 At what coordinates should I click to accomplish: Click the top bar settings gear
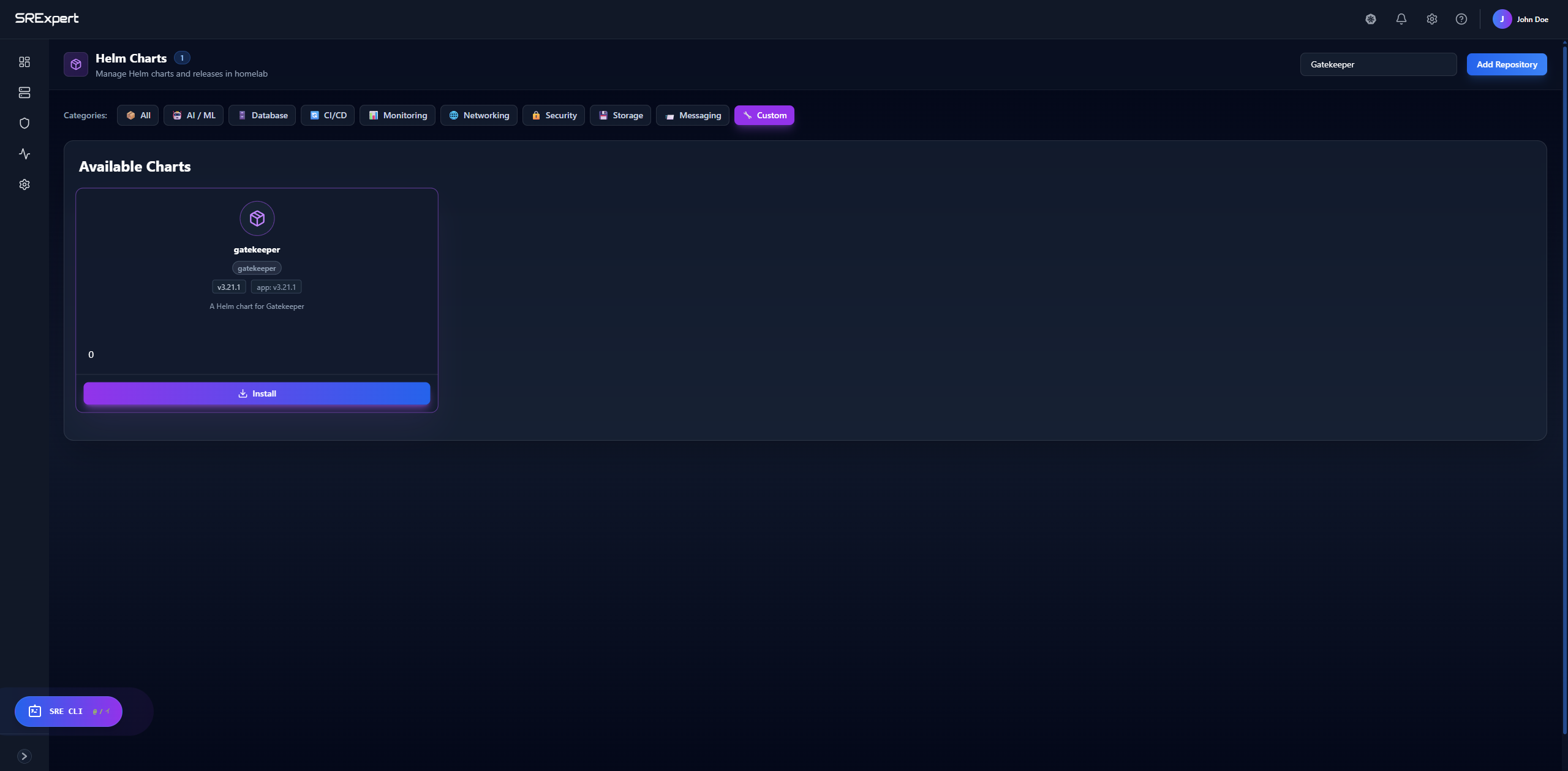pos(1431,19)
